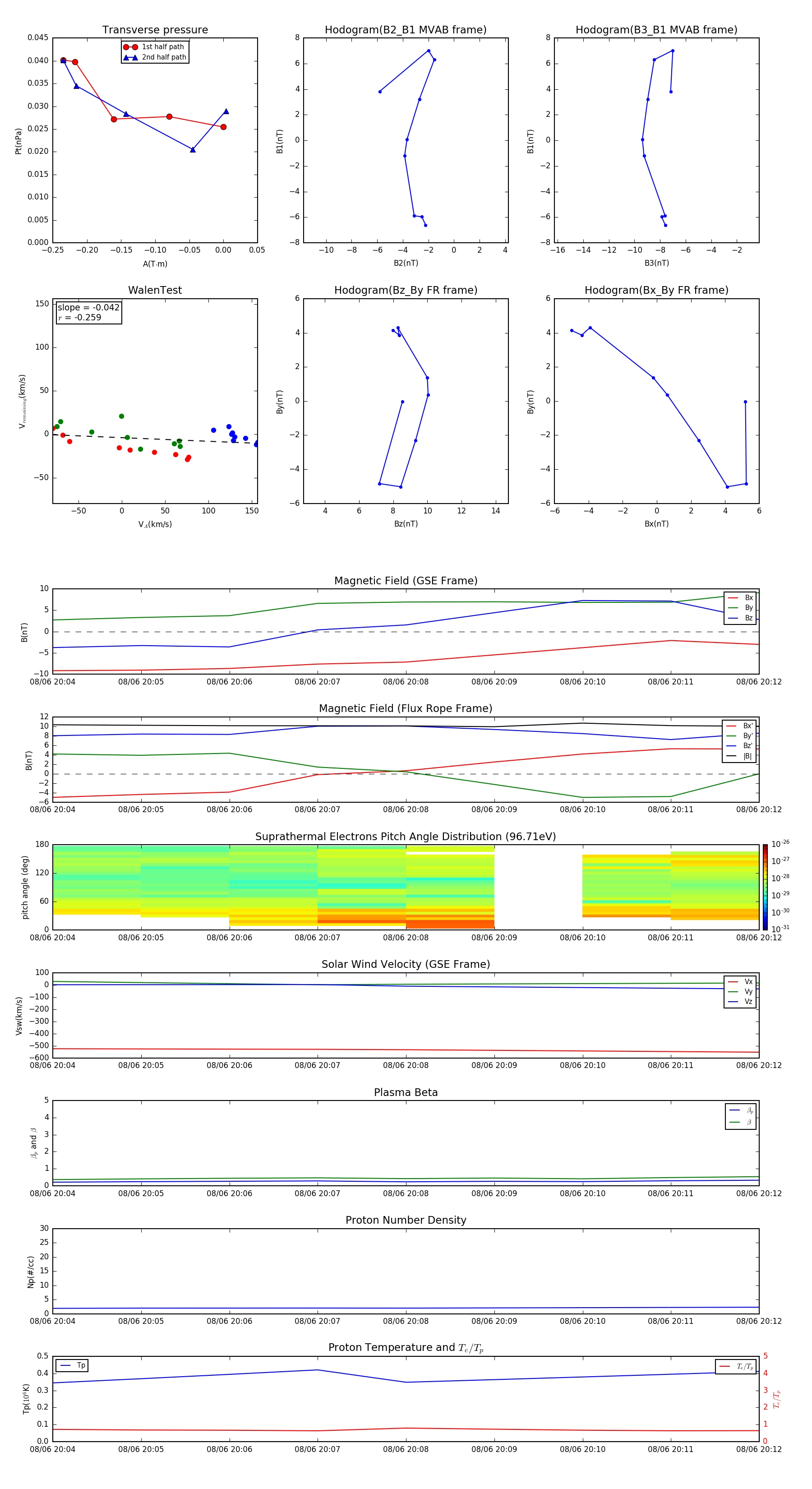Click the 'Magnetic Field (GSE Frame)' title

[406, 581]
